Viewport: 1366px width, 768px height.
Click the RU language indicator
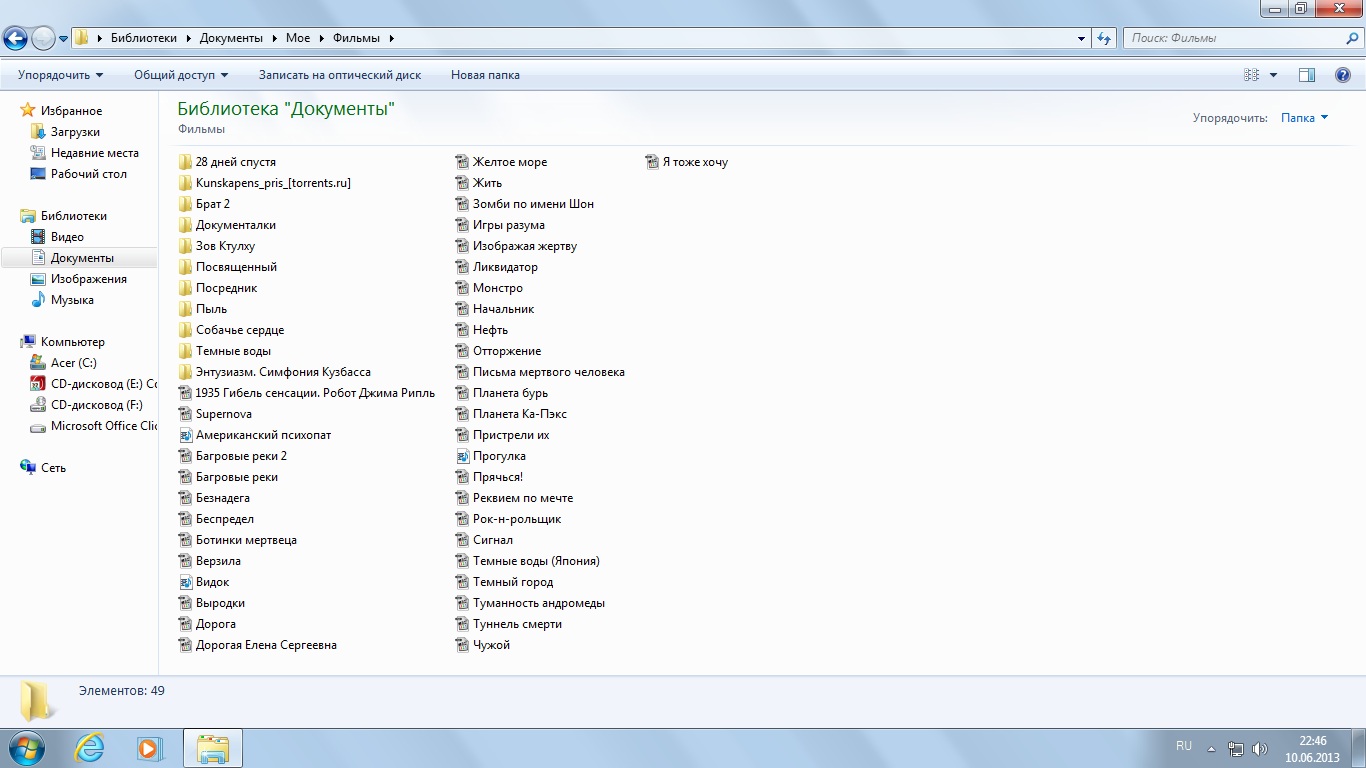1184,747
